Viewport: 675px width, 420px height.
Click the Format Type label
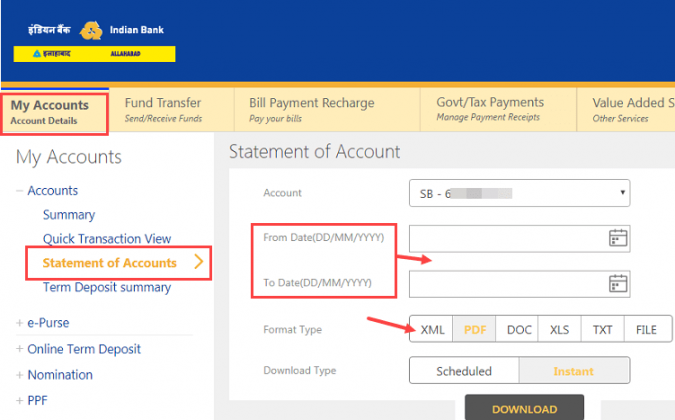[x=292, y=330]
